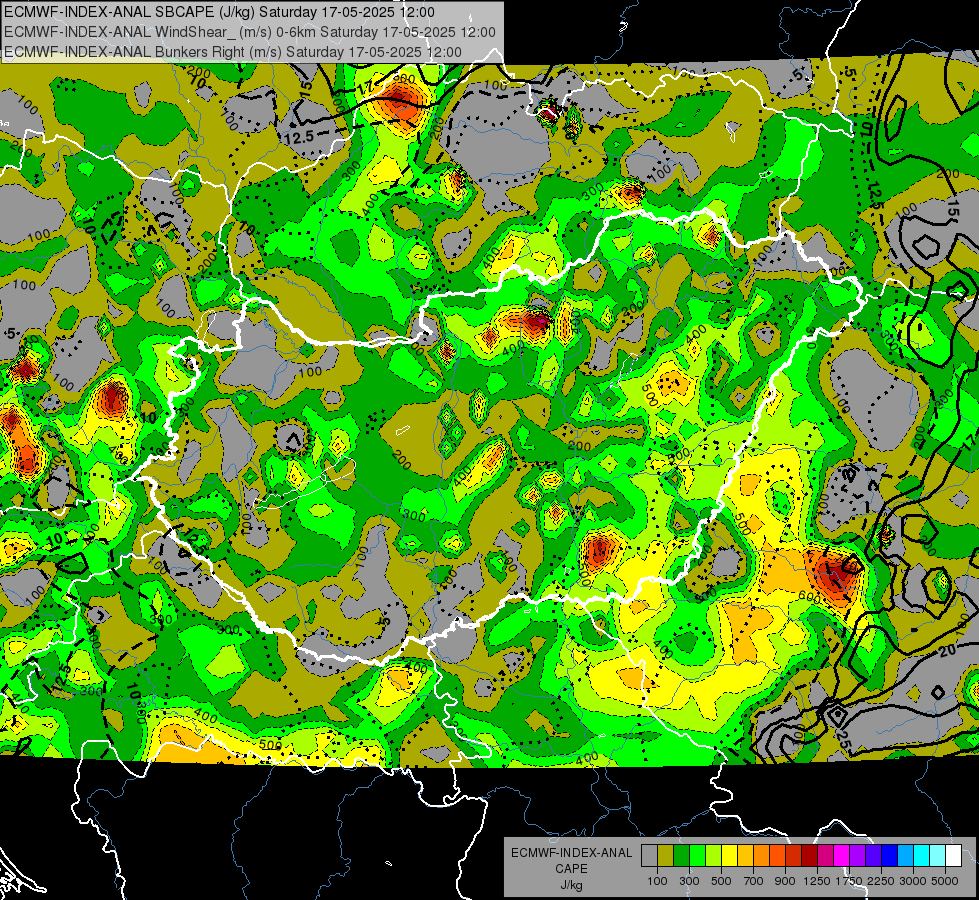Select the pure blue legend swatch
Screen dimensions: 979x900
[890, 856]
